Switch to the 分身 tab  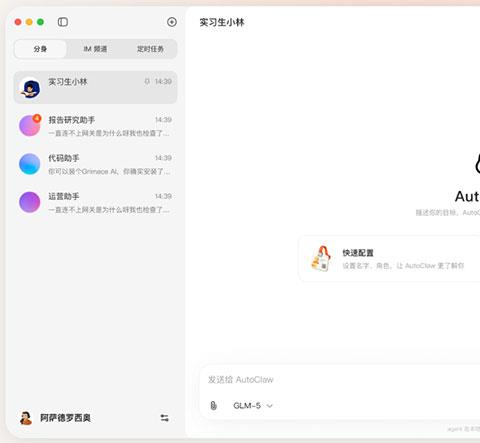click(40, 49)
